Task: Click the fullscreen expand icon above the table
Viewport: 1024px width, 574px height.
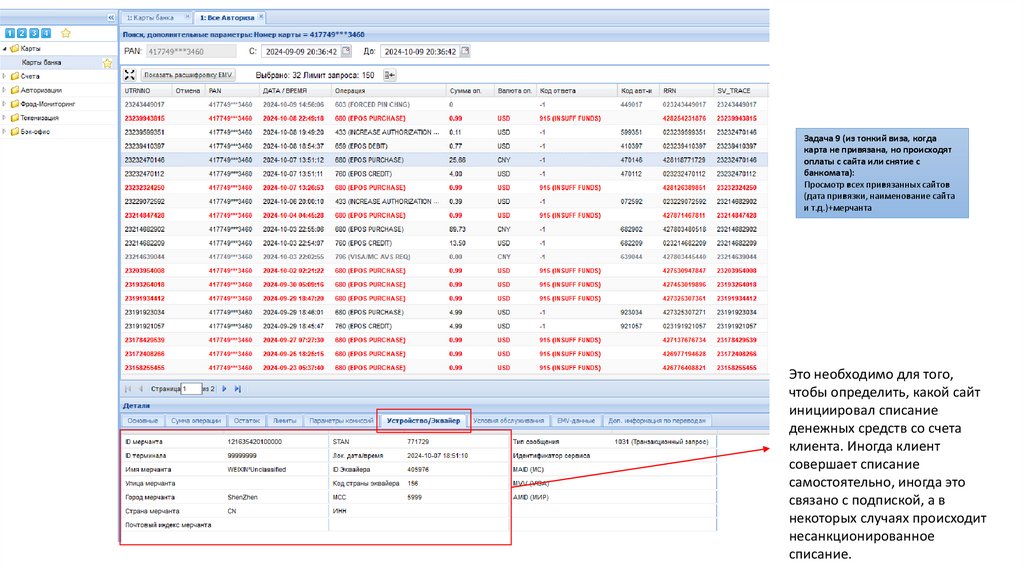Action: pos(129,74)
